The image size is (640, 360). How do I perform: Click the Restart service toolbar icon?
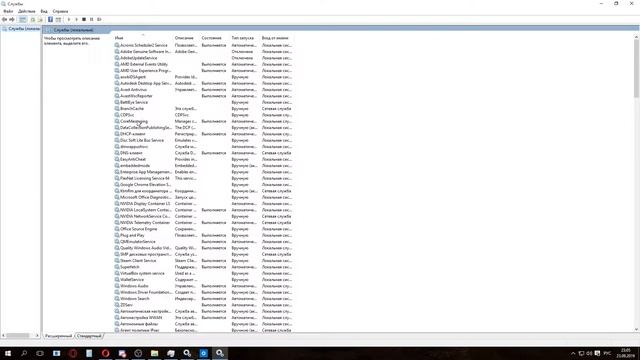tap(99, 20)
